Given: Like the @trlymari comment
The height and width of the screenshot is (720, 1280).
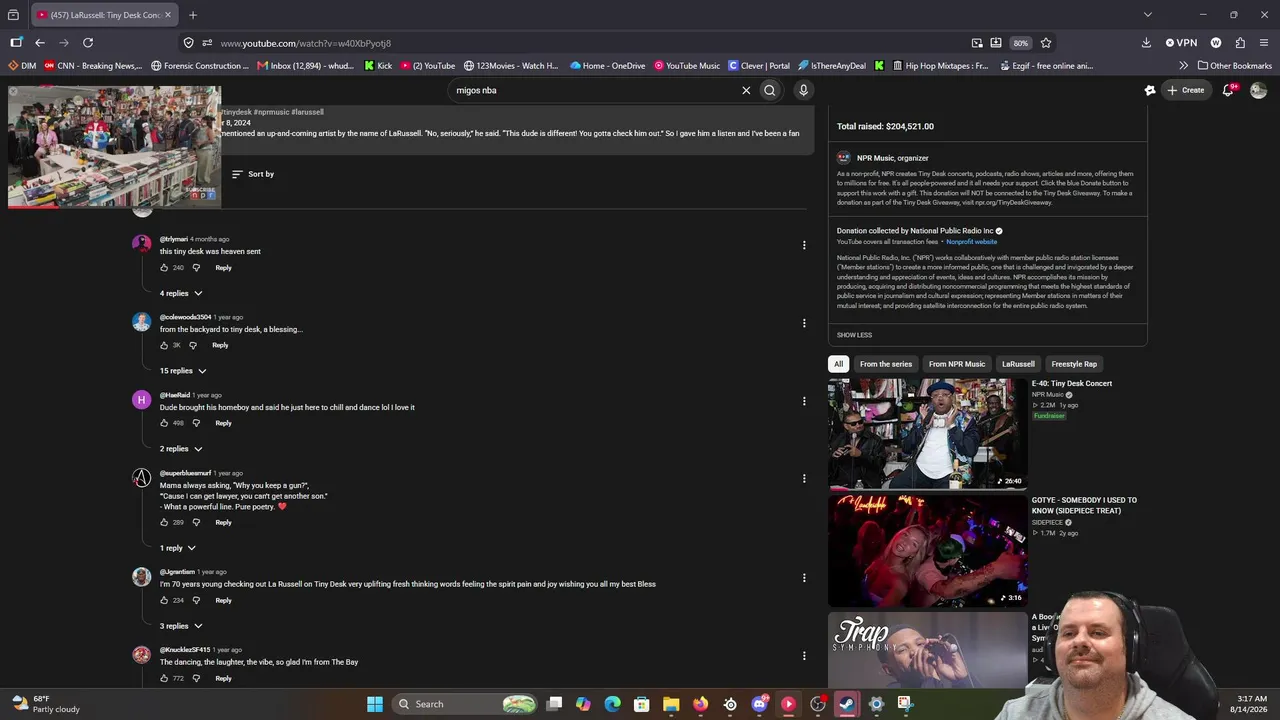Looking at the screenshot, I should [164, 268].
